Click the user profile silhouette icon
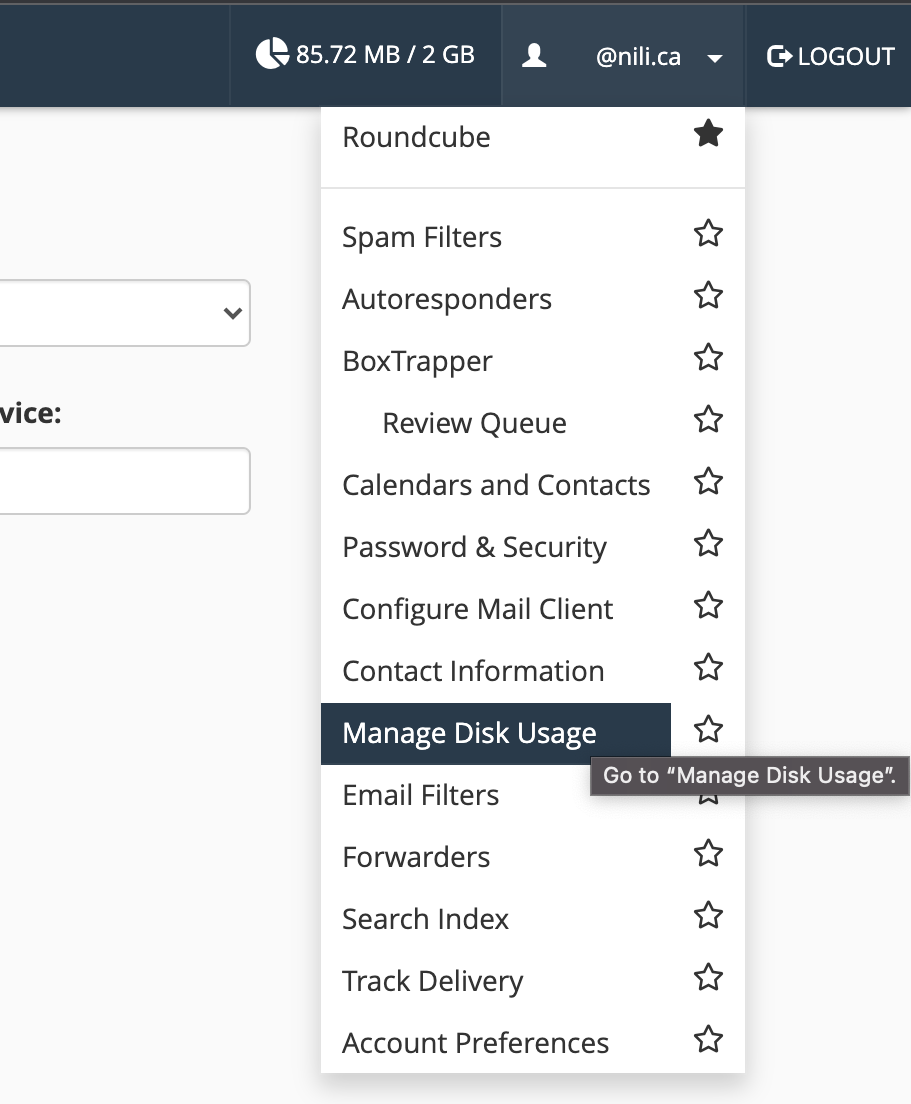 click(534, 55)
